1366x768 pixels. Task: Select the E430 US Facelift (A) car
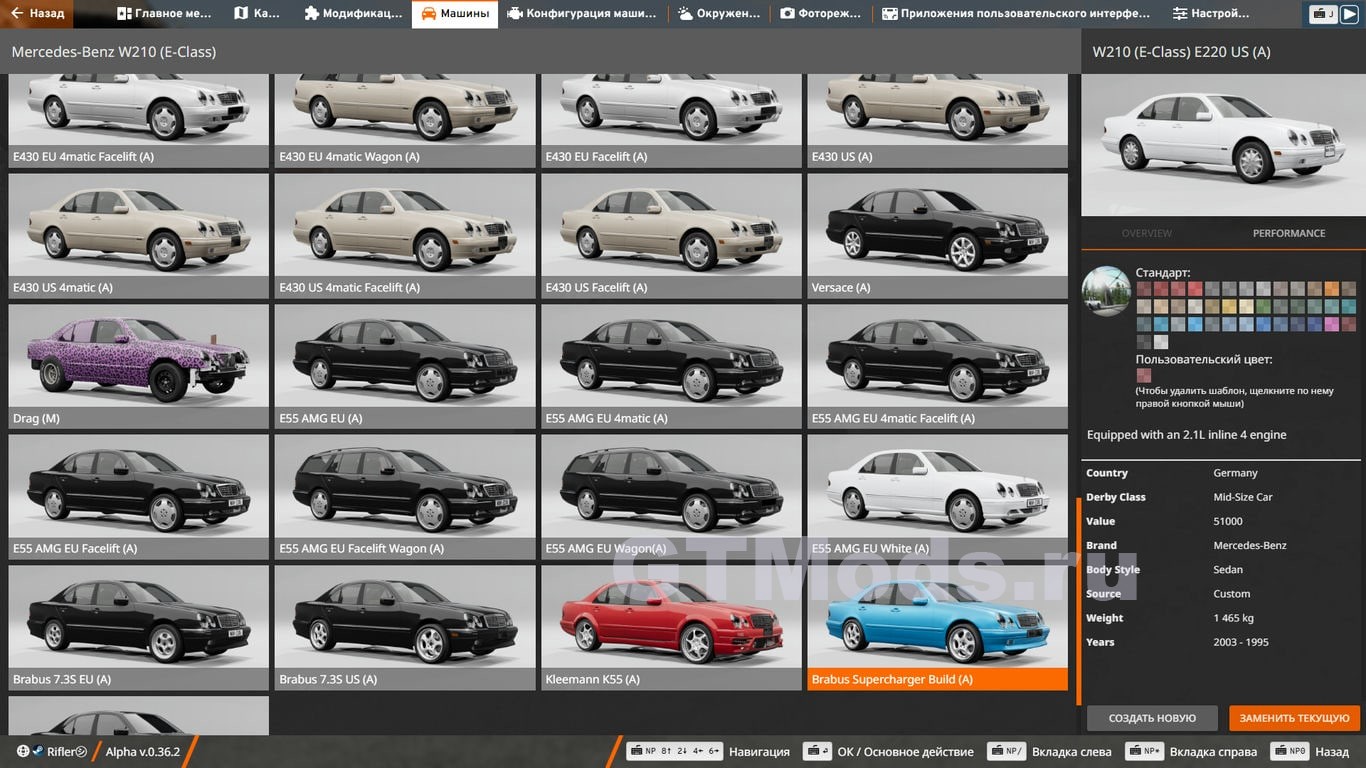click(x=671, y=236)
